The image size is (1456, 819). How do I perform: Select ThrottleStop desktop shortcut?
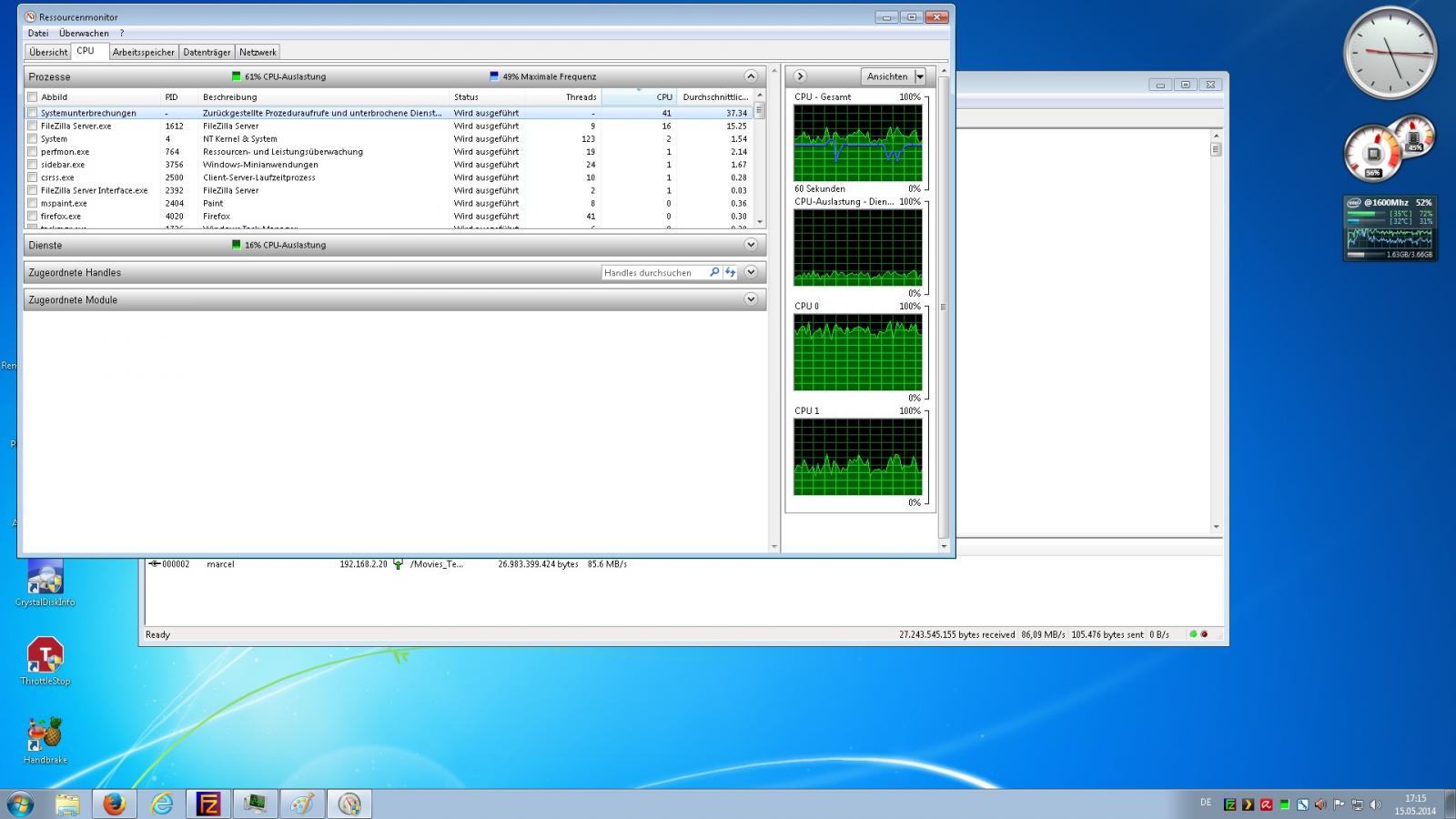click(x=45, y=662)
